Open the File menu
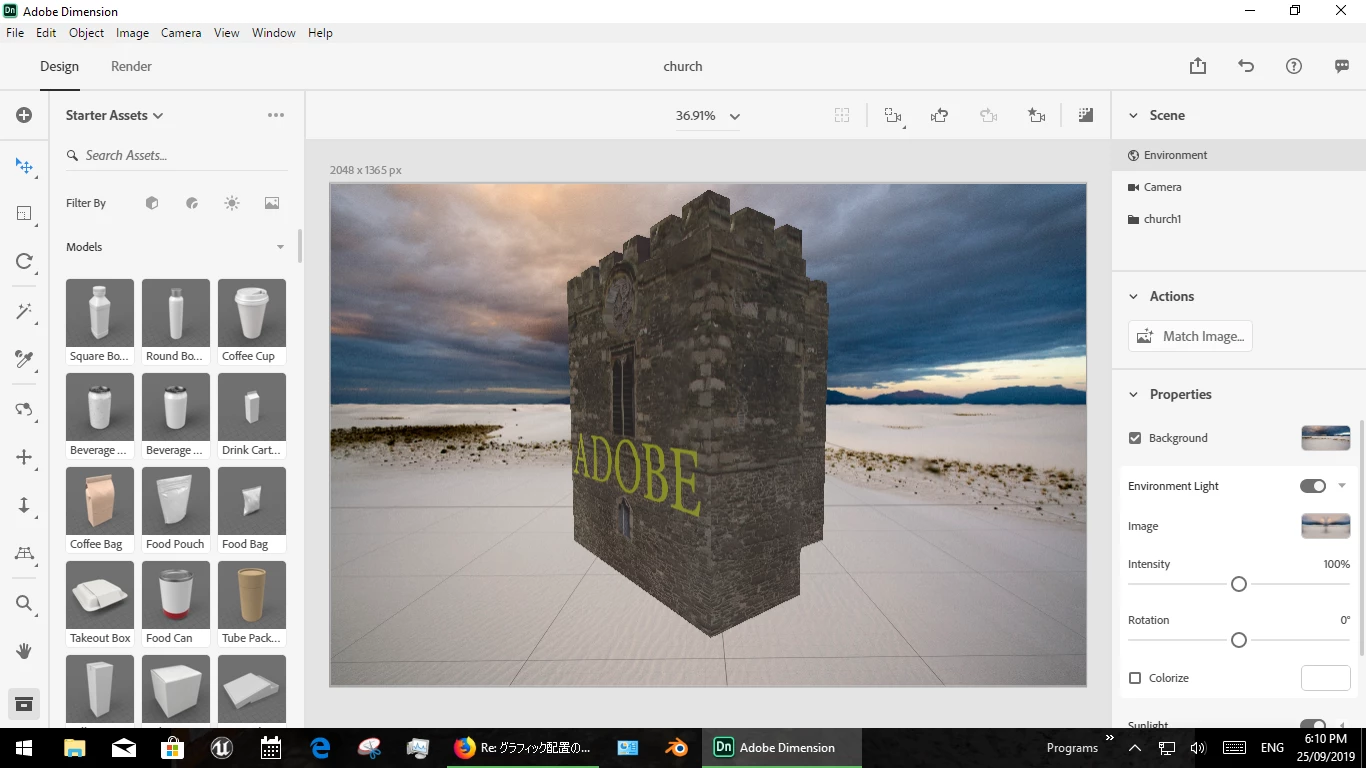The height and width of the screenshot is (768, 1366). [x=15, y=33]
